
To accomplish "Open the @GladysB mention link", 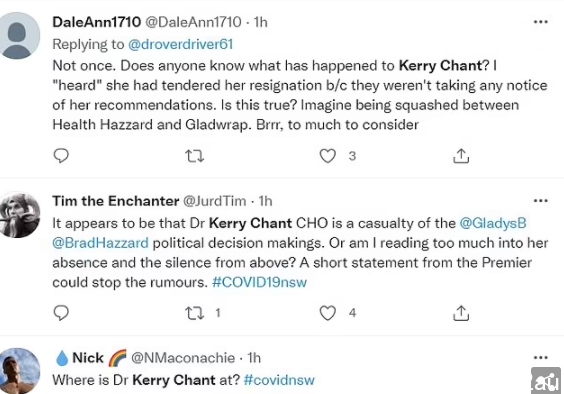I will [x=493, y=223].
